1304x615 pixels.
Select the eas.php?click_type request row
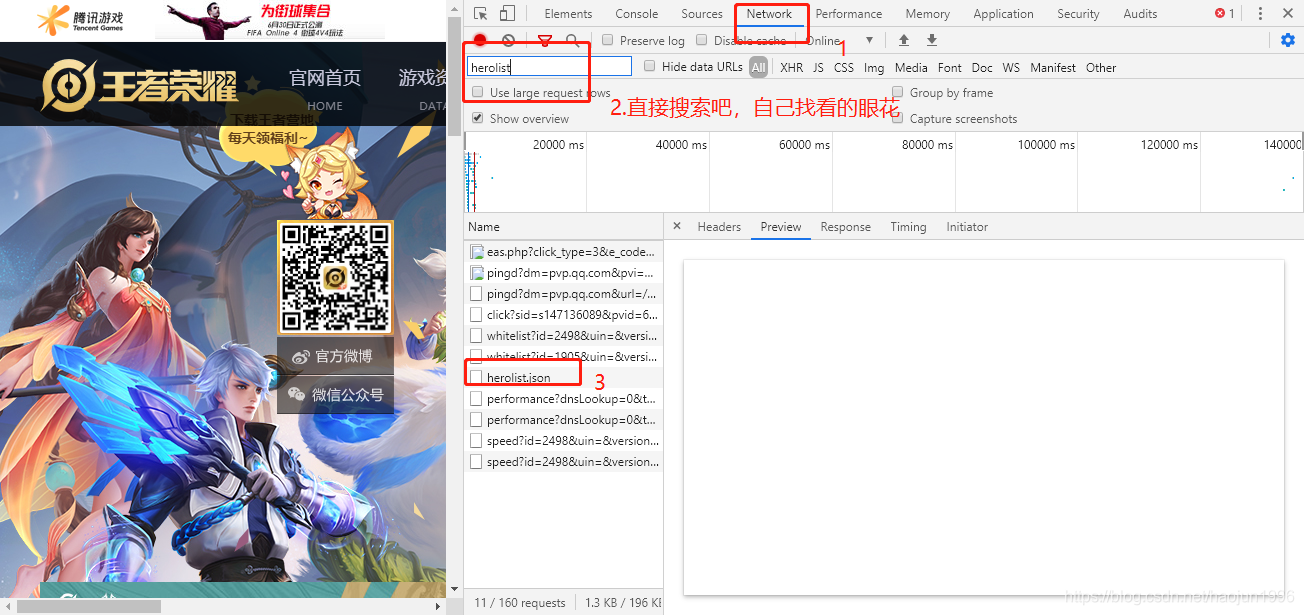click(x=563, y=252)
